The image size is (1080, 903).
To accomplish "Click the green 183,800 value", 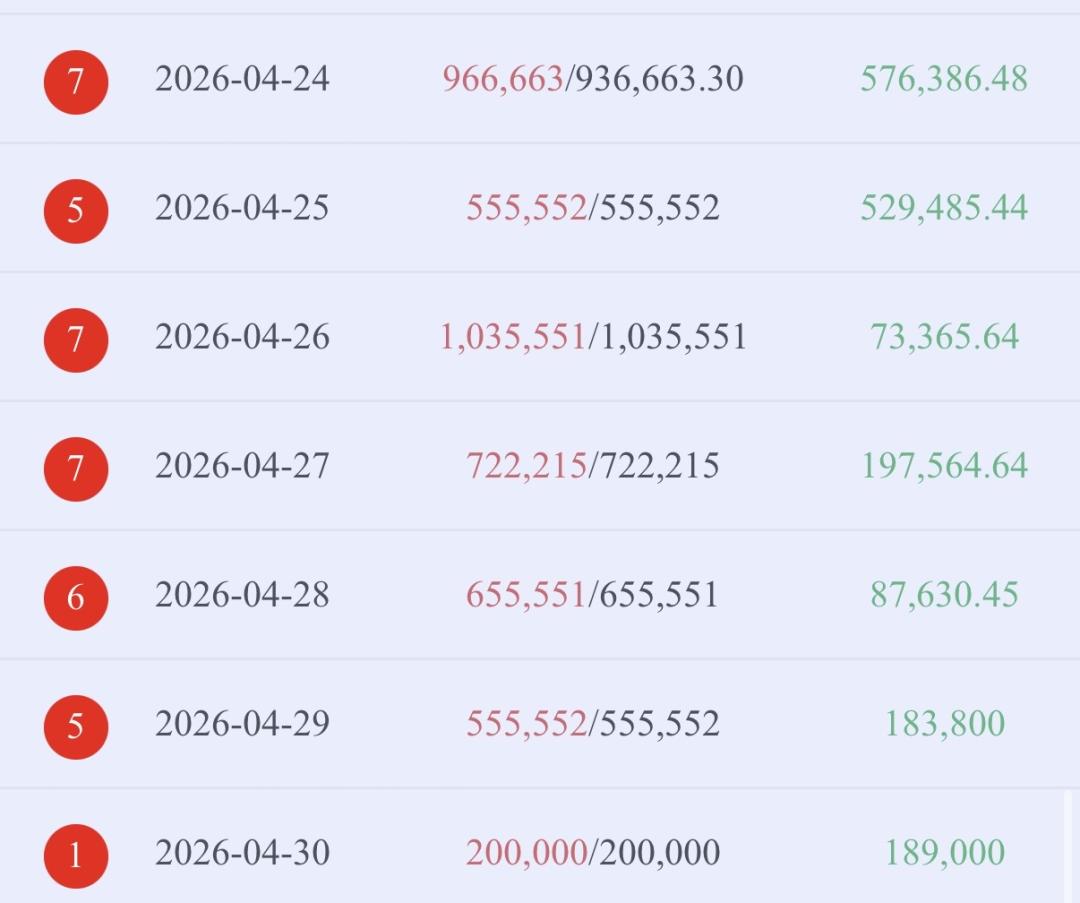I will (x=944, y=724).
